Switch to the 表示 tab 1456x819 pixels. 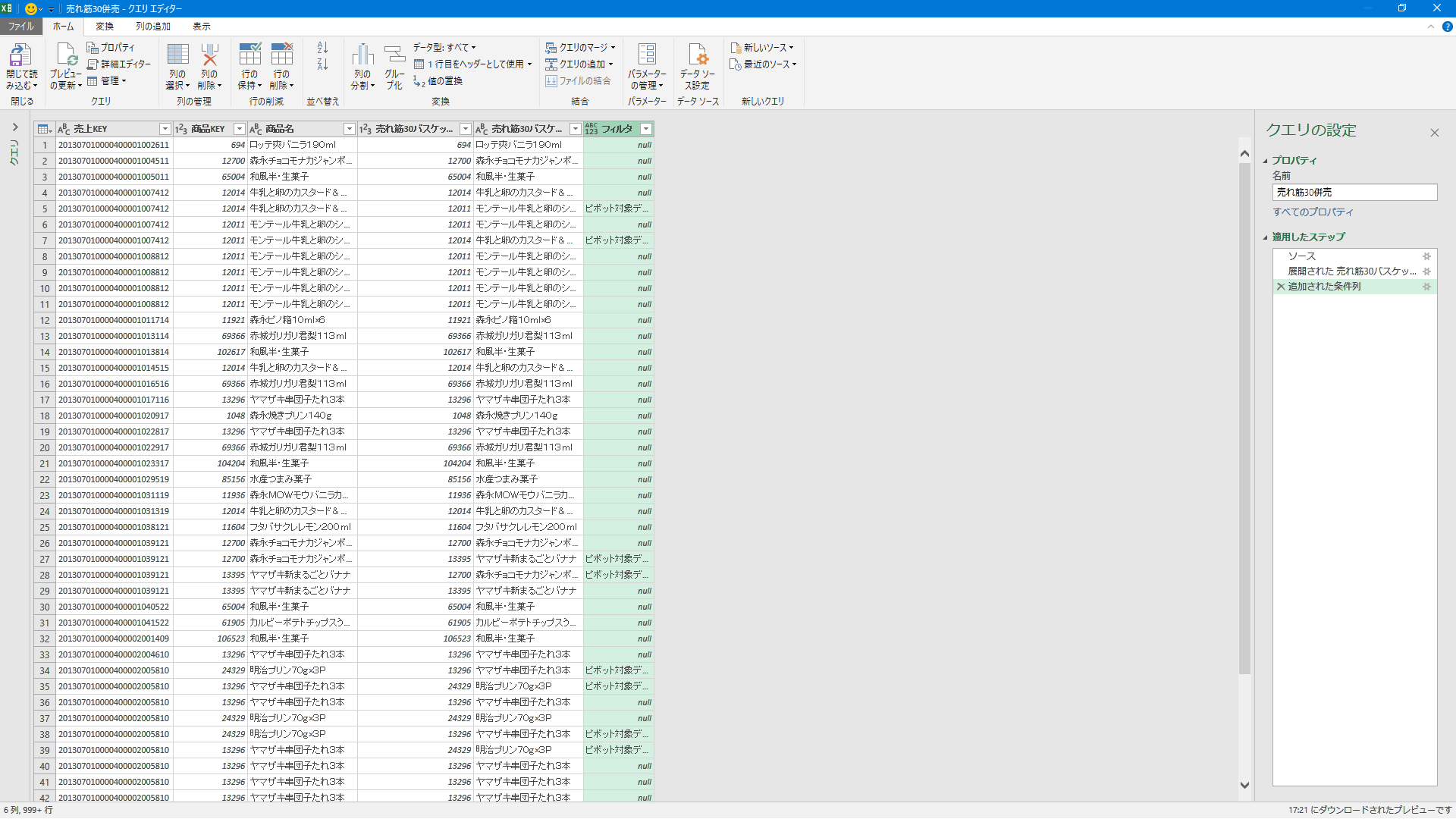202,27
